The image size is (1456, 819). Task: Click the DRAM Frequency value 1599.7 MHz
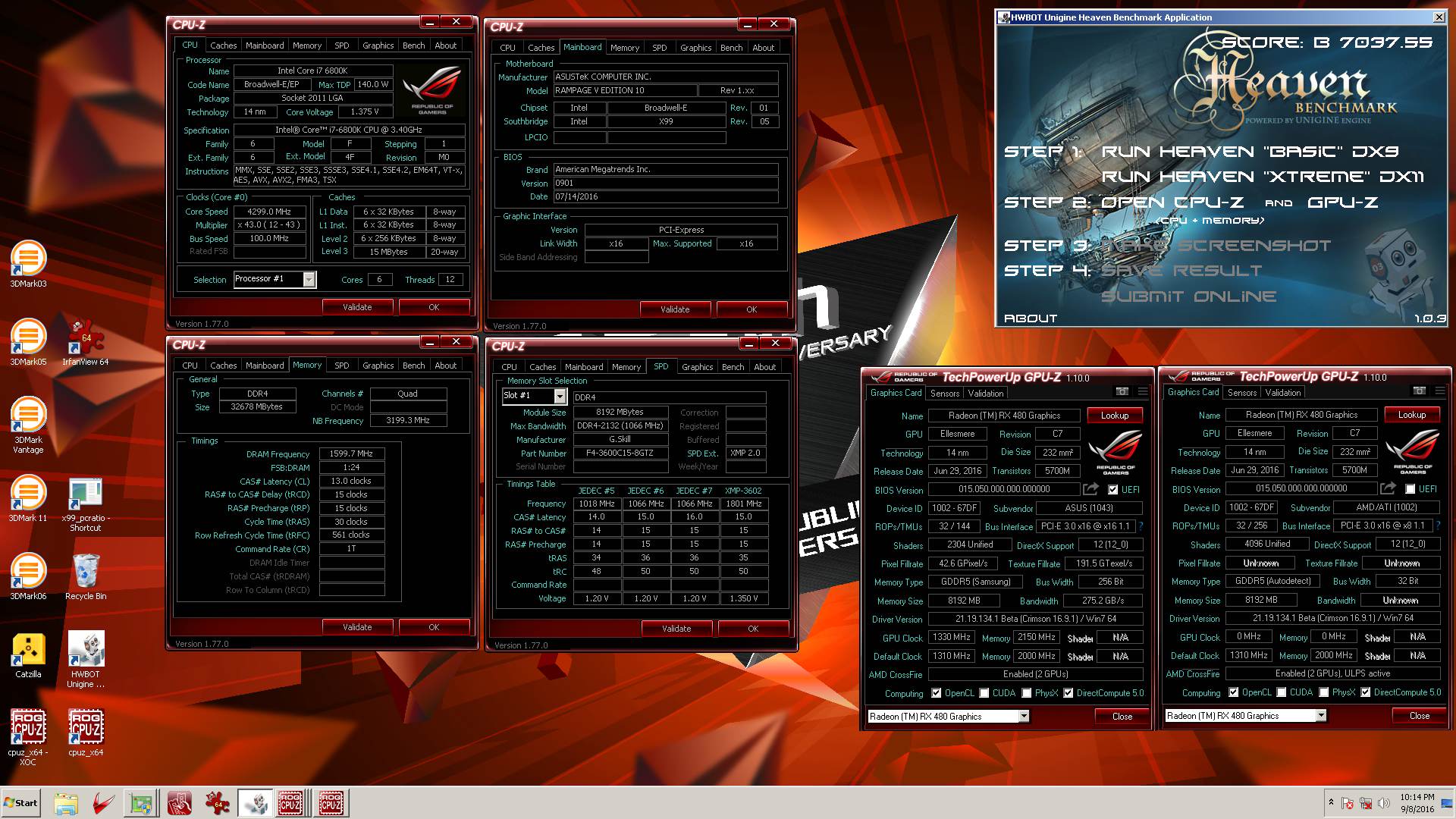tap(352, 454)
